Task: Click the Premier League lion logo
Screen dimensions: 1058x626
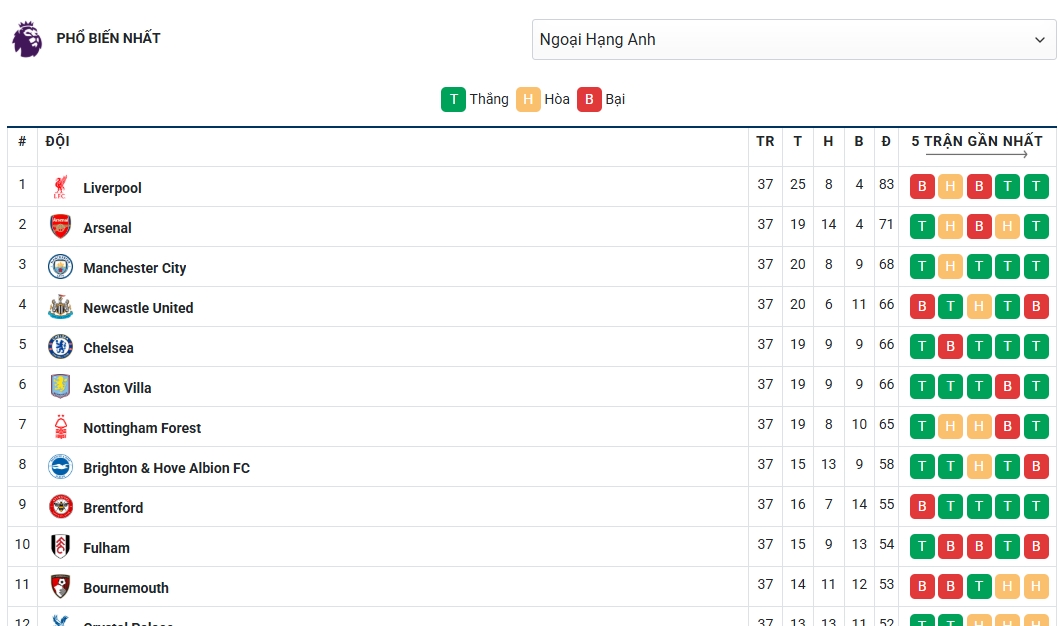Action: pos(27,39)
